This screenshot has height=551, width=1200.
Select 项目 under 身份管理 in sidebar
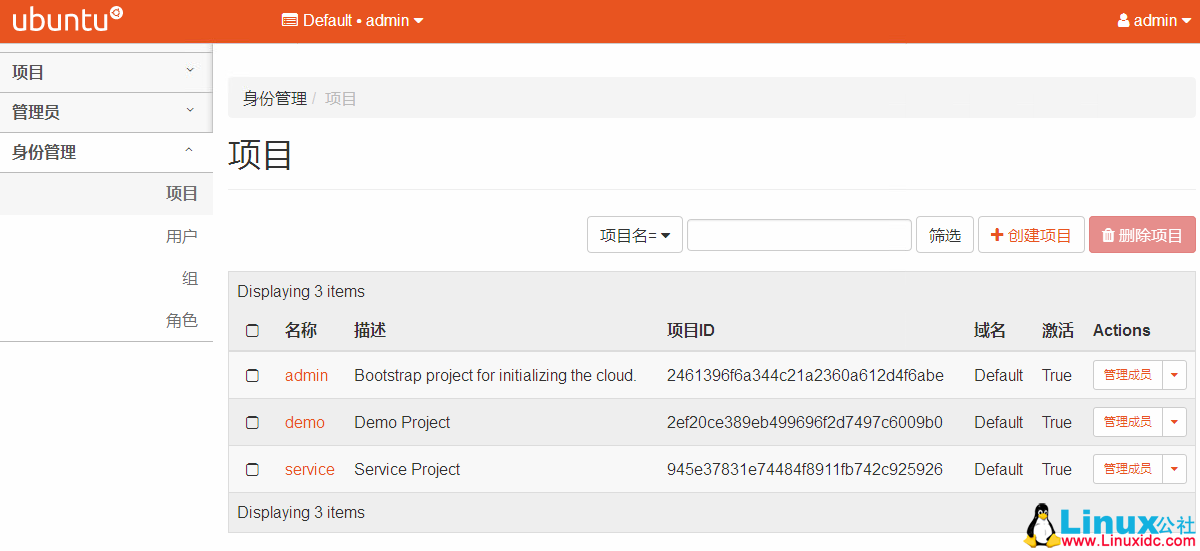point(106,194)
